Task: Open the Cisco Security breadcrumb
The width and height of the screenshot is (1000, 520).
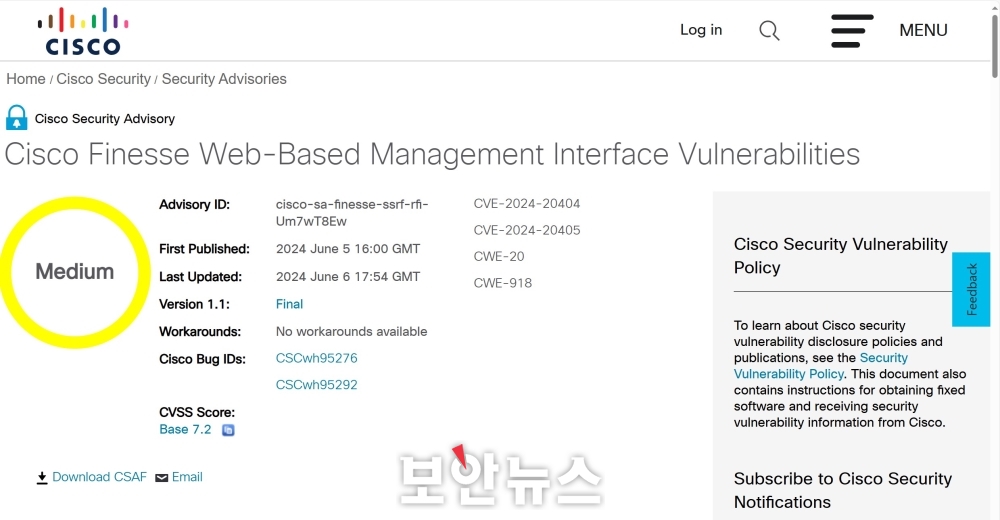Action: point(103,79)
